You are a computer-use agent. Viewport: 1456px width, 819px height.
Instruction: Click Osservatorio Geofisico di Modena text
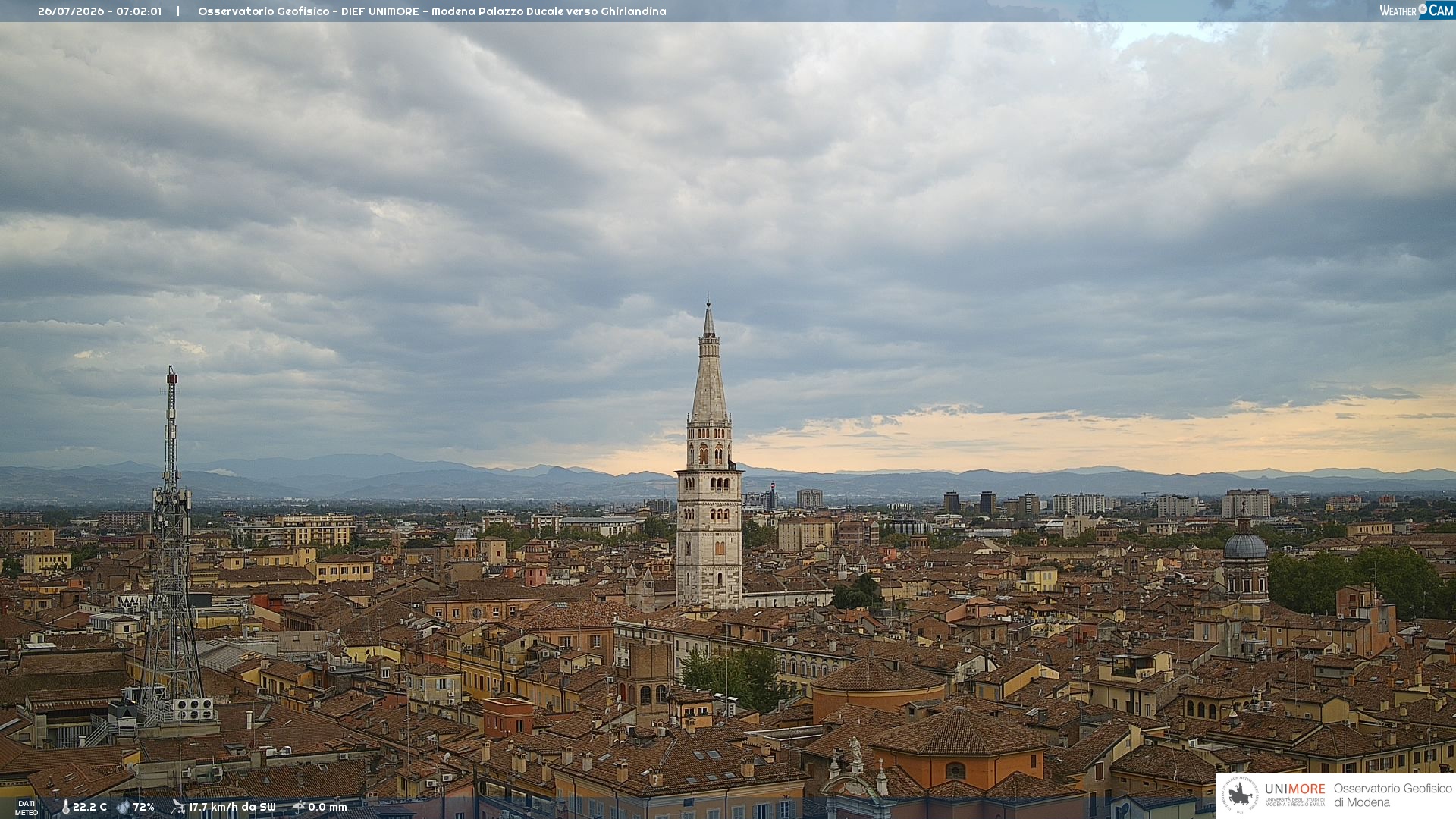coord(1392,795)
